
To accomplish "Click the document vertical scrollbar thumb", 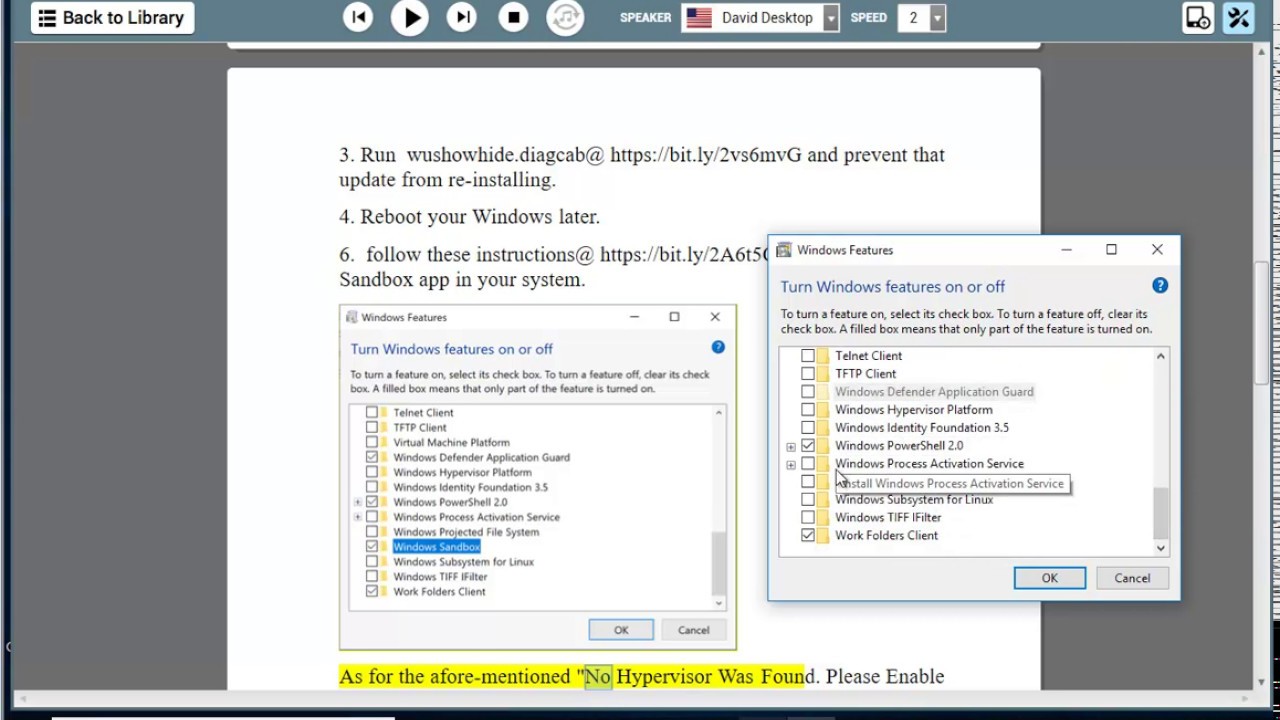I will coord(1261,322).
